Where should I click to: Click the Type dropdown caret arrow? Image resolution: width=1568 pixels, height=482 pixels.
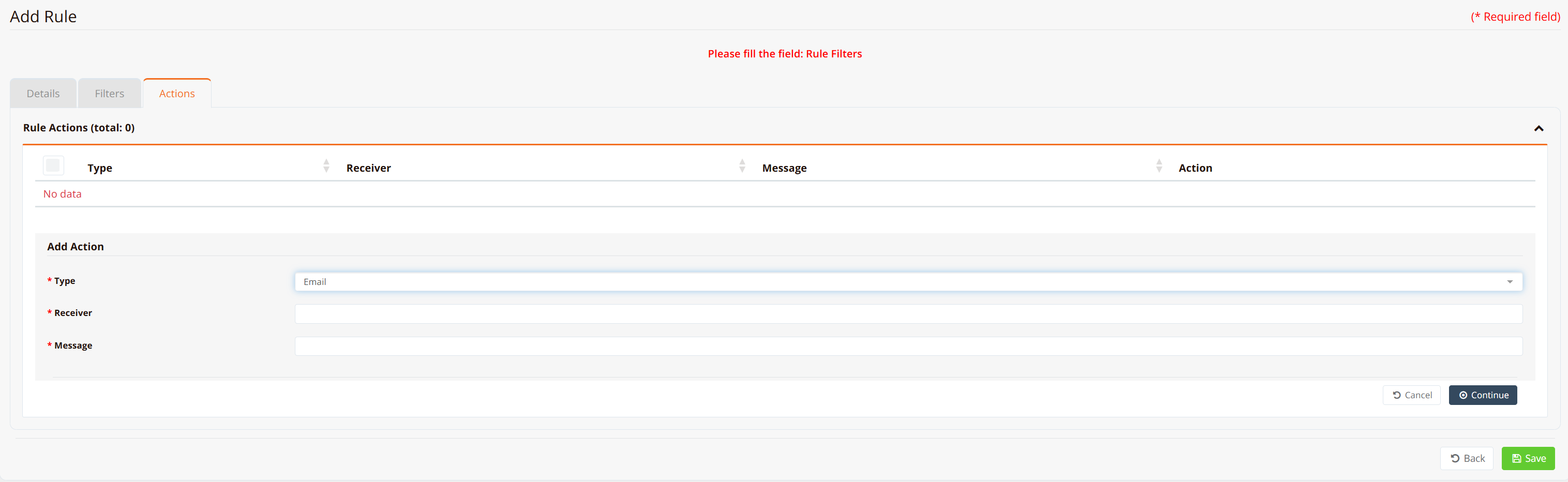tap(1510, 282)
